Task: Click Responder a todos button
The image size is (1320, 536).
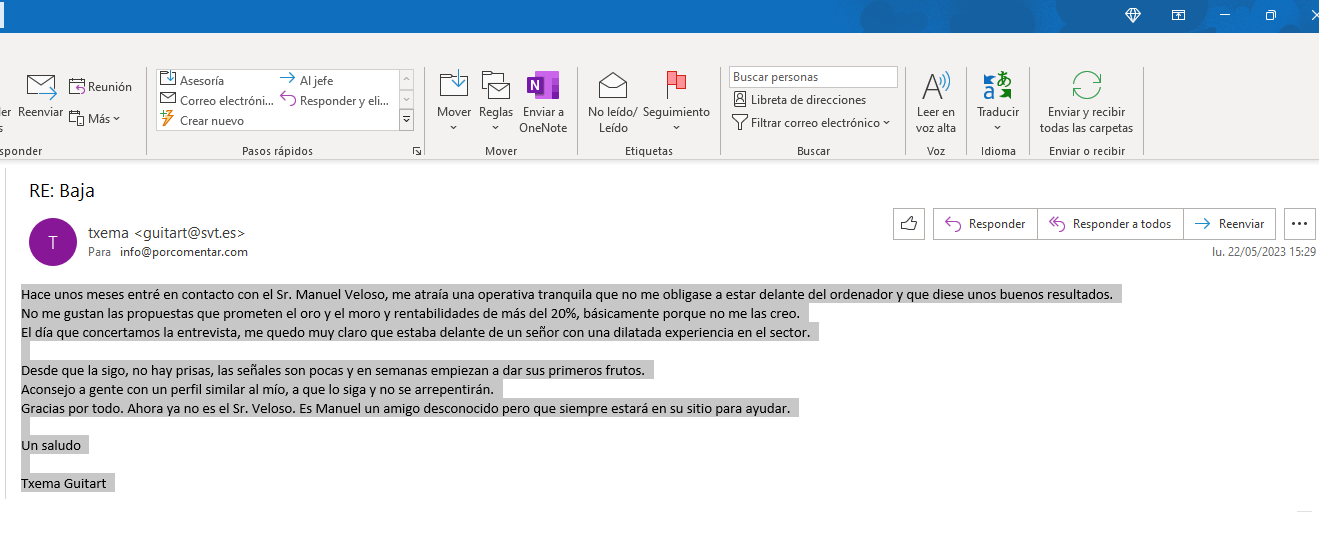Action: click(x=1110, y=224)
